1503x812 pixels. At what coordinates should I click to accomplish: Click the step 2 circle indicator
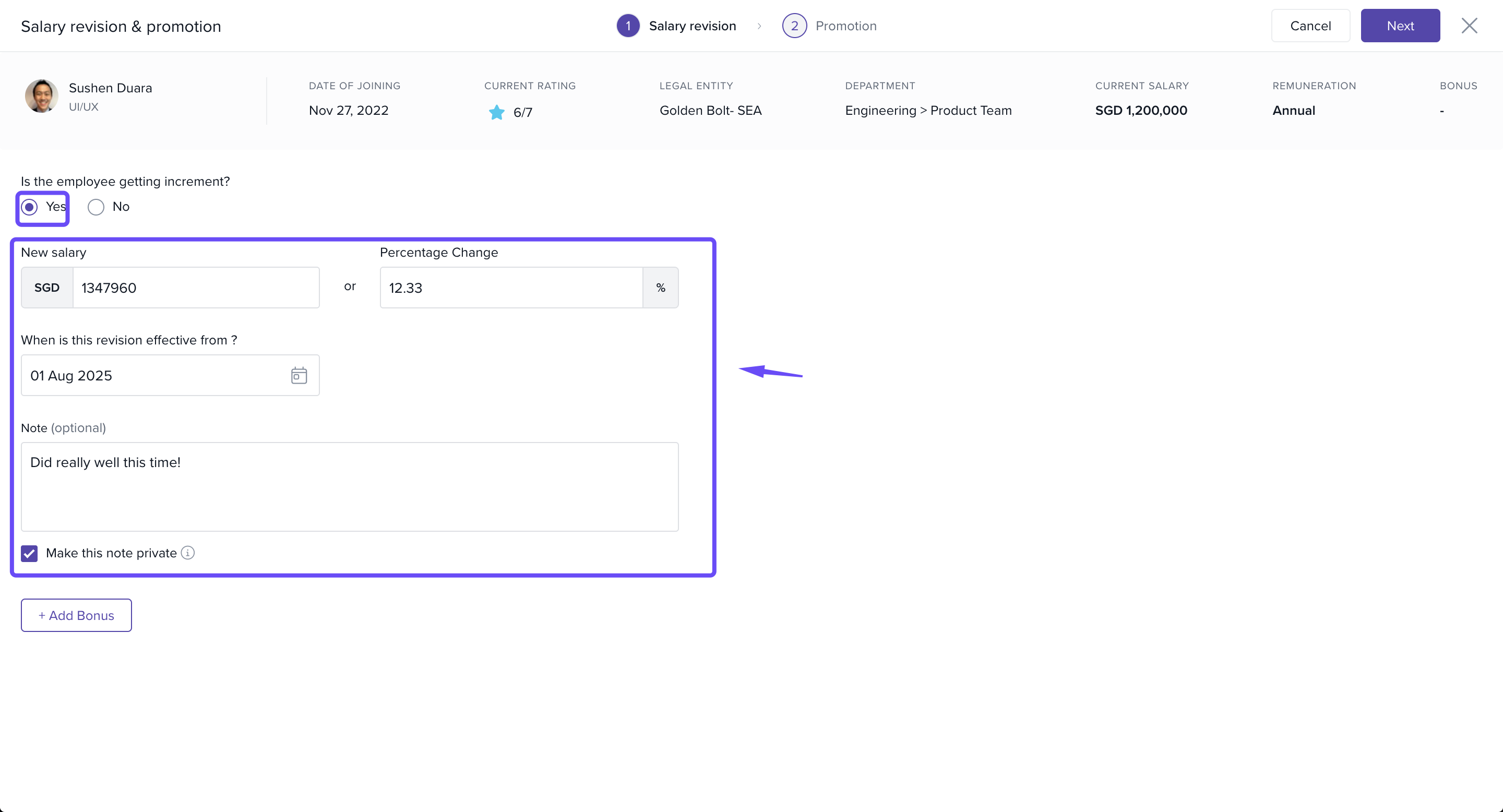[x=794, y=26]
